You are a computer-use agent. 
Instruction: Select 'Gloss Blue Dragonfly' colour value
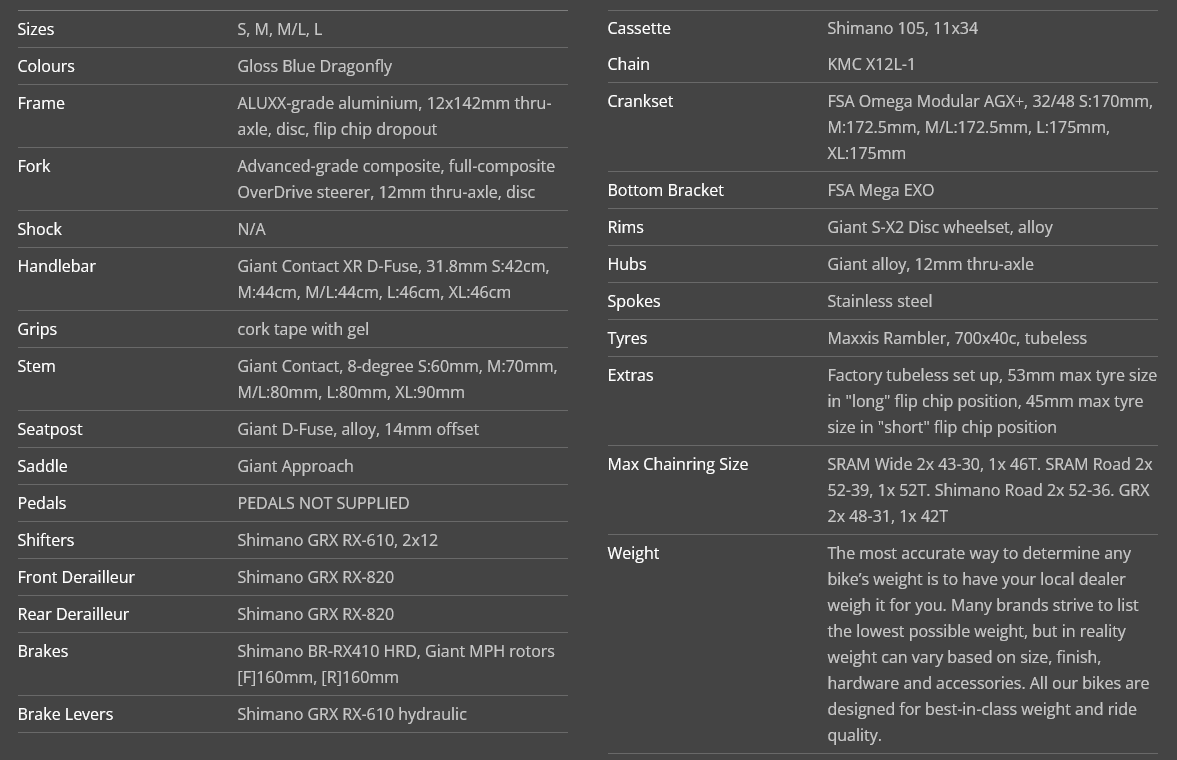[x=315, y=66]
